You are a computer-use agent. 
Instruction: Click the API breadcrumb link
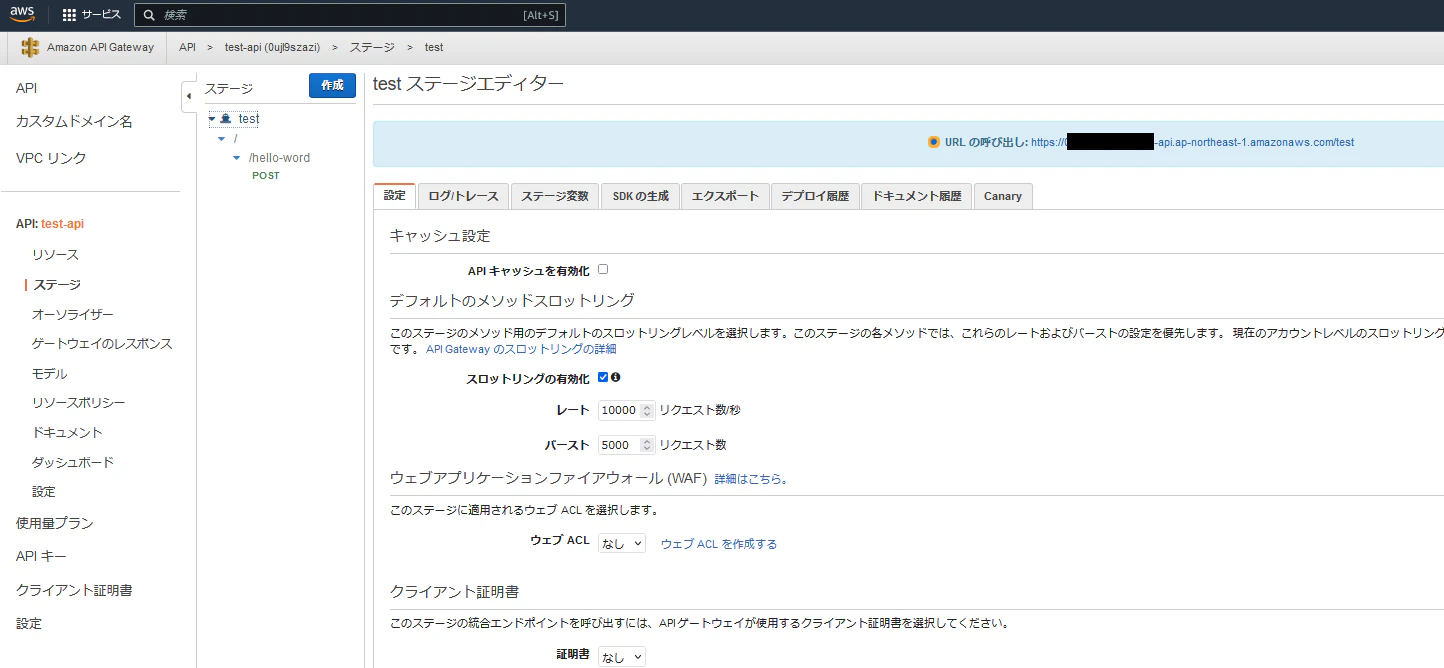[187, 47]
